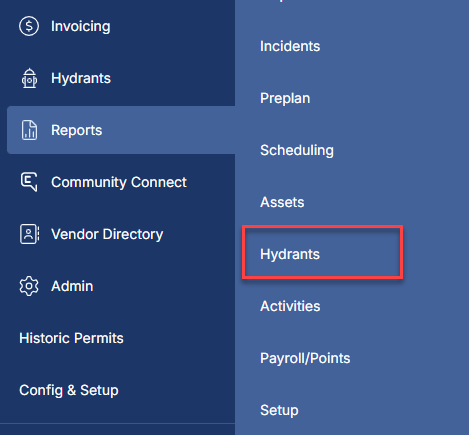Click the Admin gear icon
Image resolution: width=469 pixels, height=435 pixels.
(x=29, y=286)
